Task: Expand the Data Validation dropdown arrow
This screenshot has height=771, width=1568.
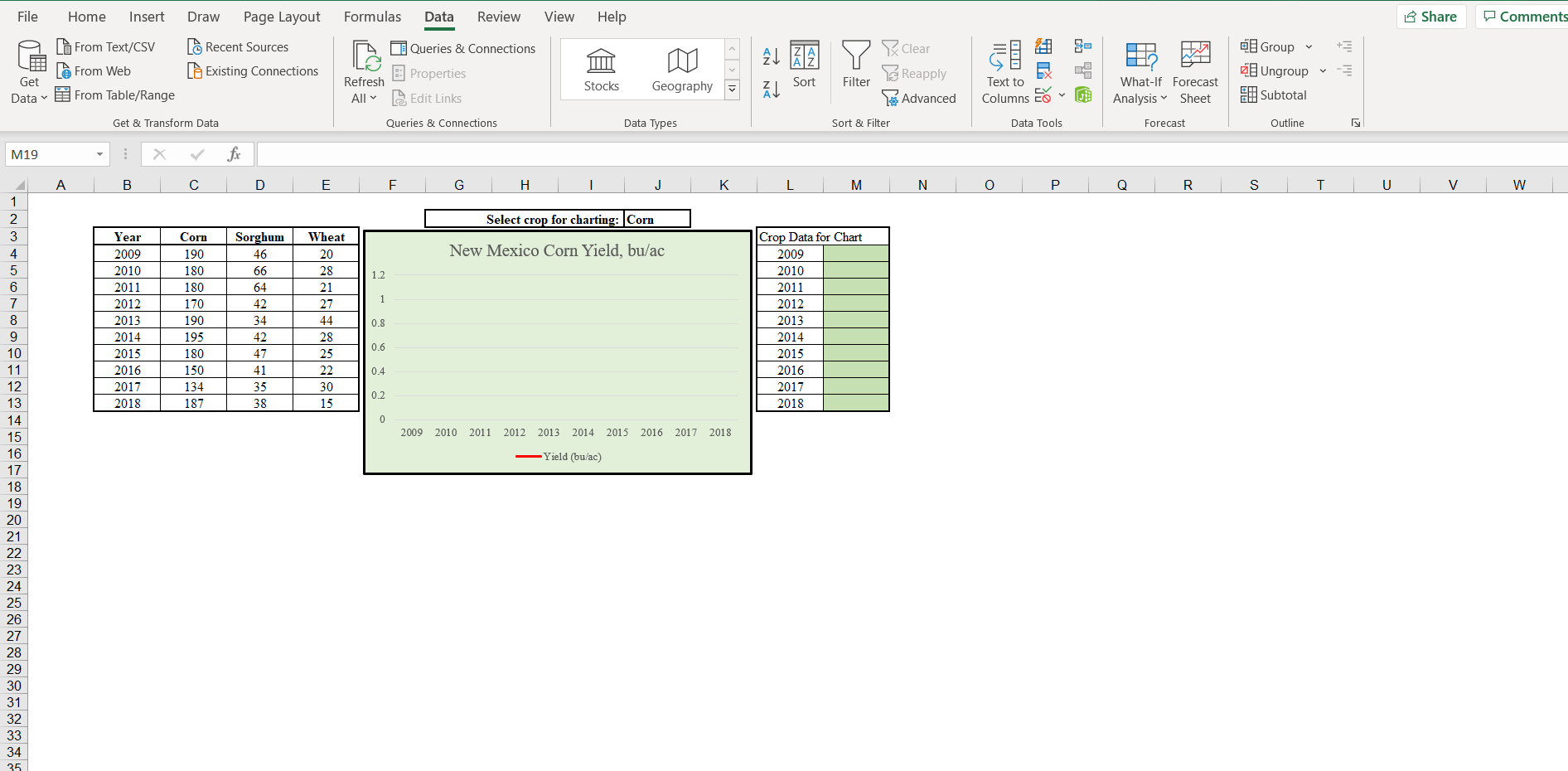Action: coord(1062,95)
